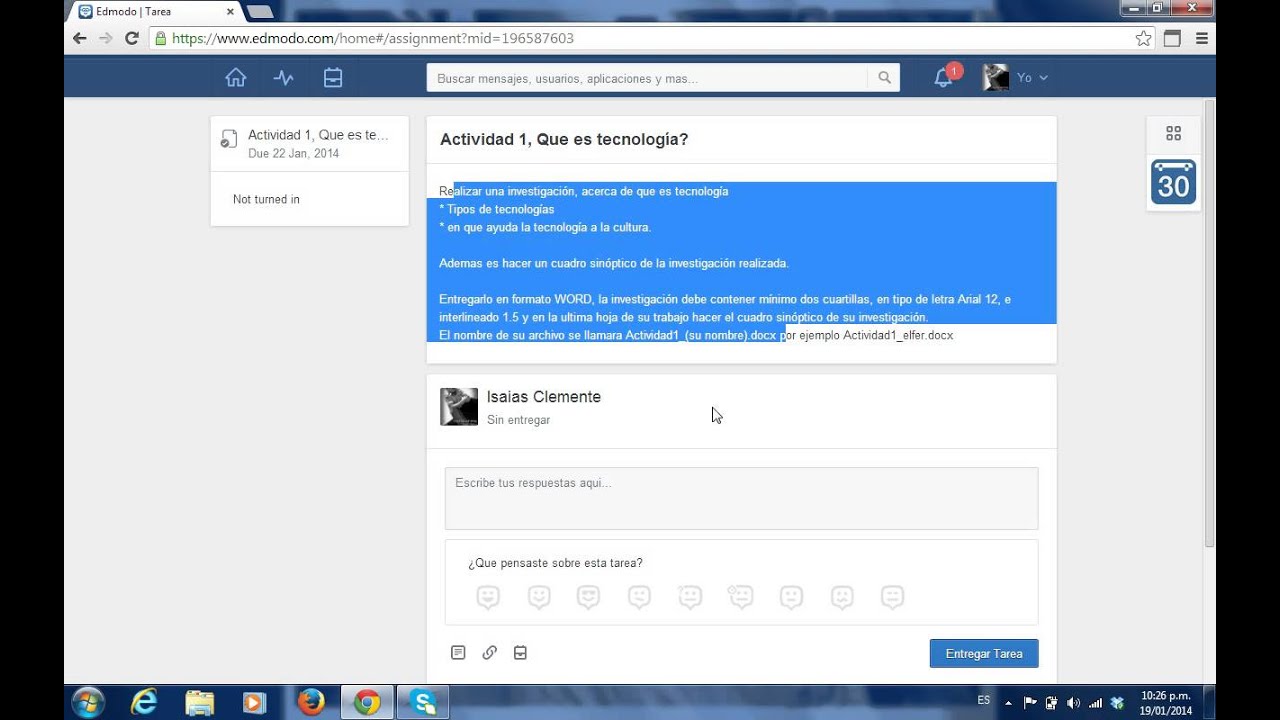The width and height of the screenshot is (1280, 720).
Task: Reload the page with refresh icon
Action: (x=132, y=38)
